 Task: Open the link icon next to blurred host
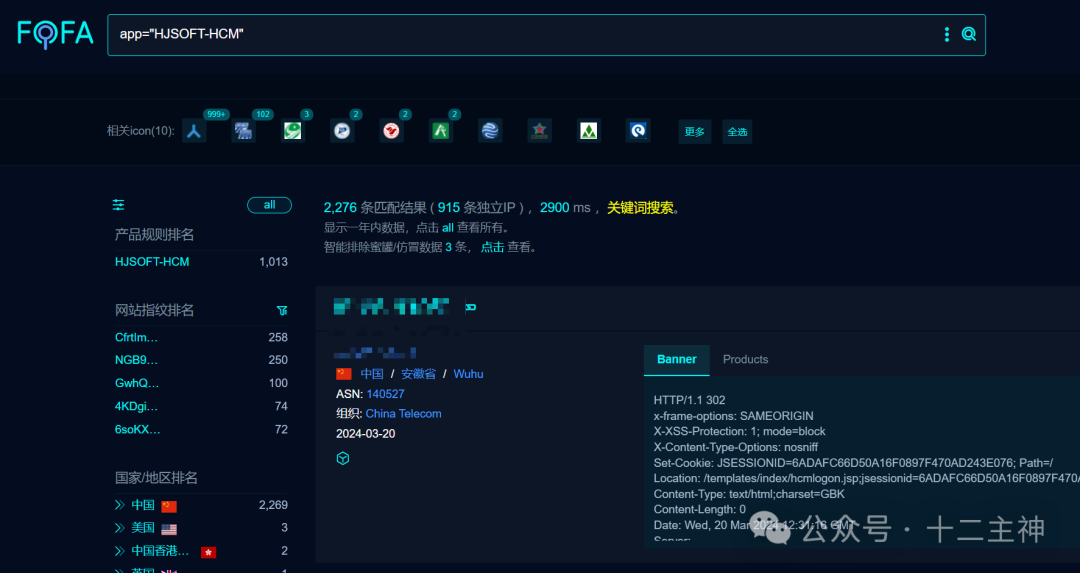[x=470, y=307]
